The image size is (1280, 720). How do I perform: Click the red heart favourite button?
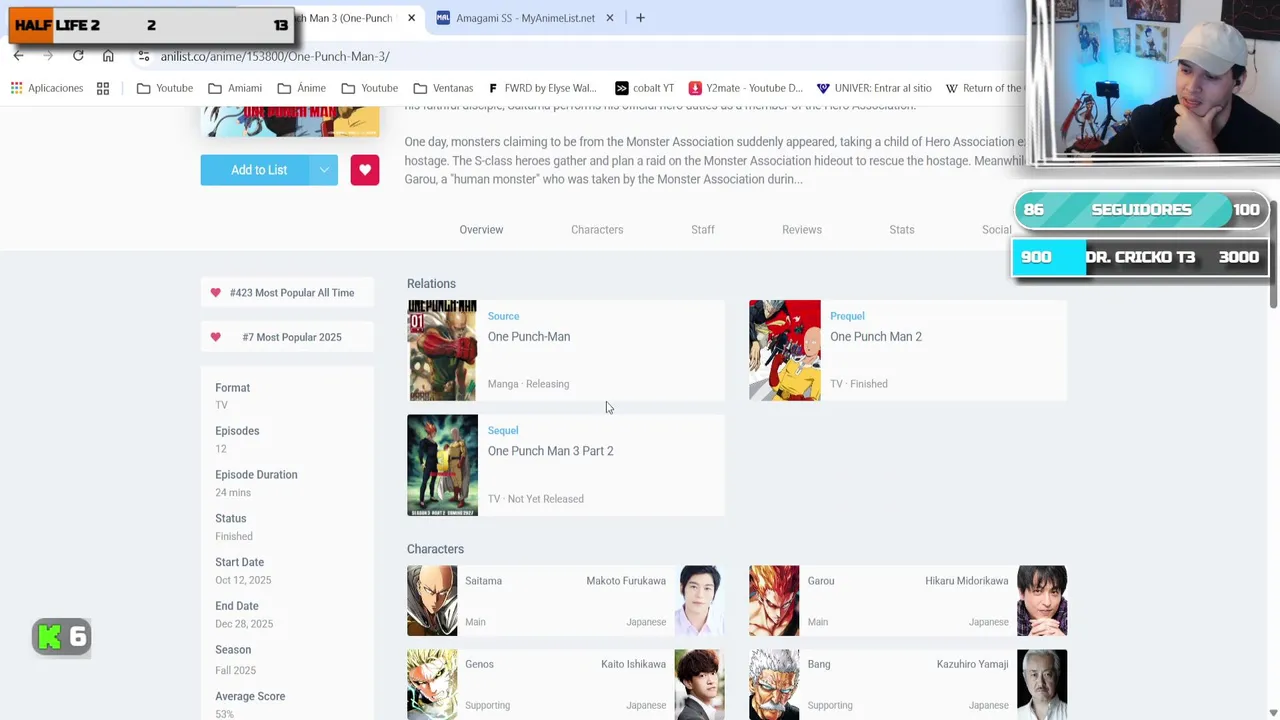click(365, 170)
